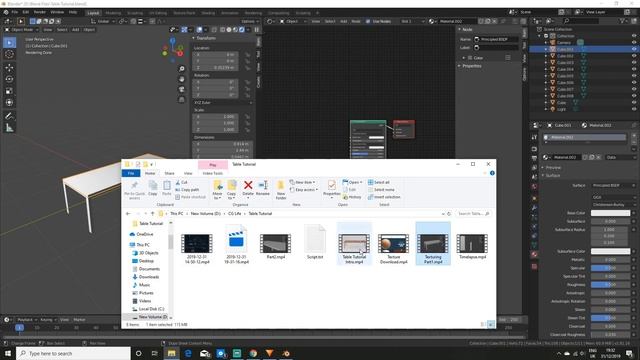Switch to Layout workspace tab
The image size is (640, 360).
click(93, 13)
